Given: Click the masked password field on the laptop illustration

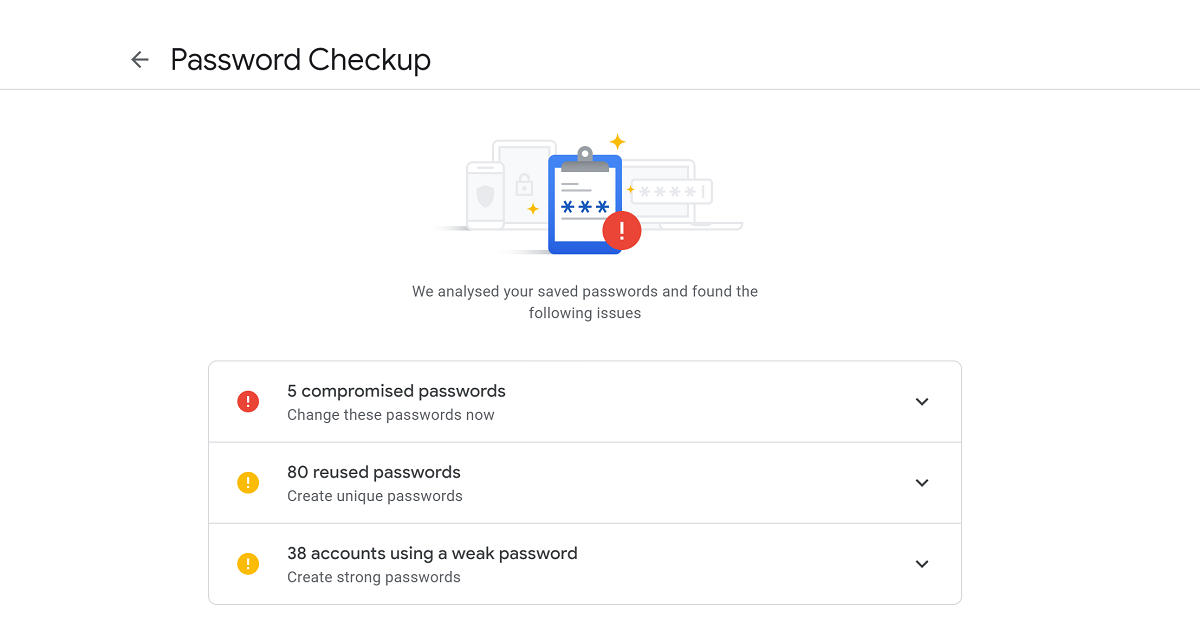Looking at the screenshot, I should click(x=671, y=191).
